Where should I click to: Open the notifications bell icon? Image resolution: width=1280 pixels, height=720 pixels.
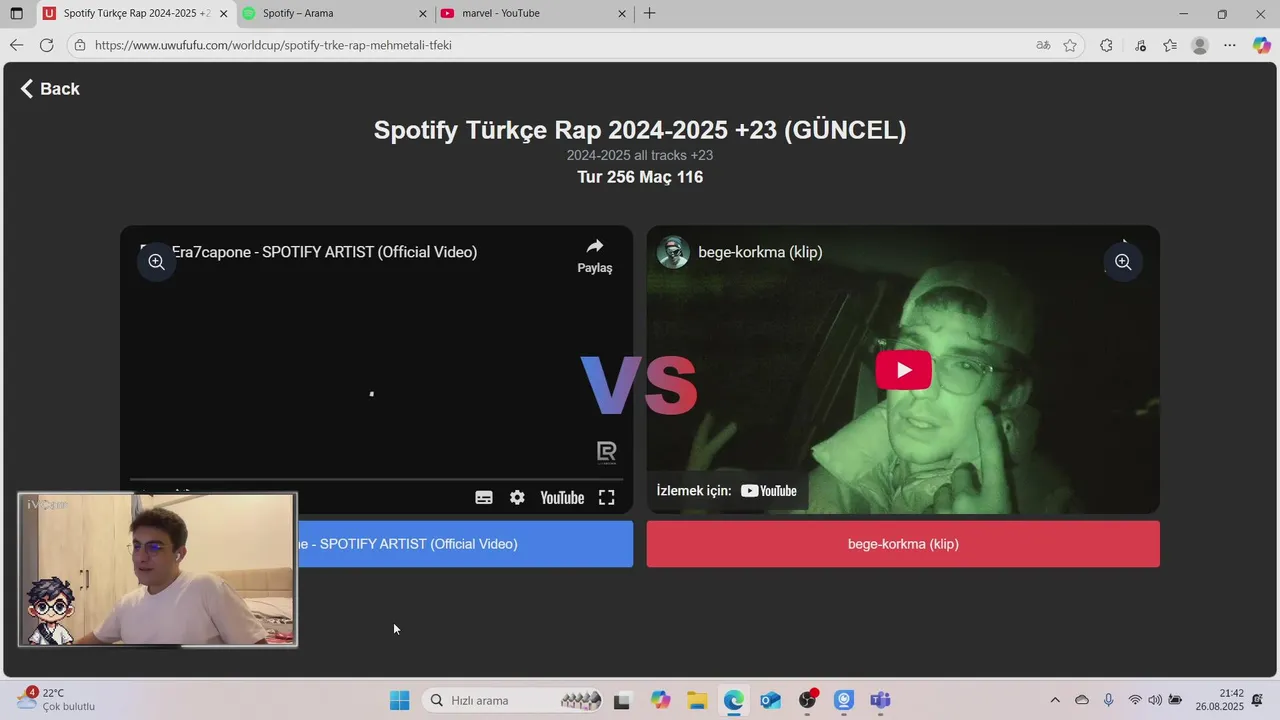coord(1258,700)
